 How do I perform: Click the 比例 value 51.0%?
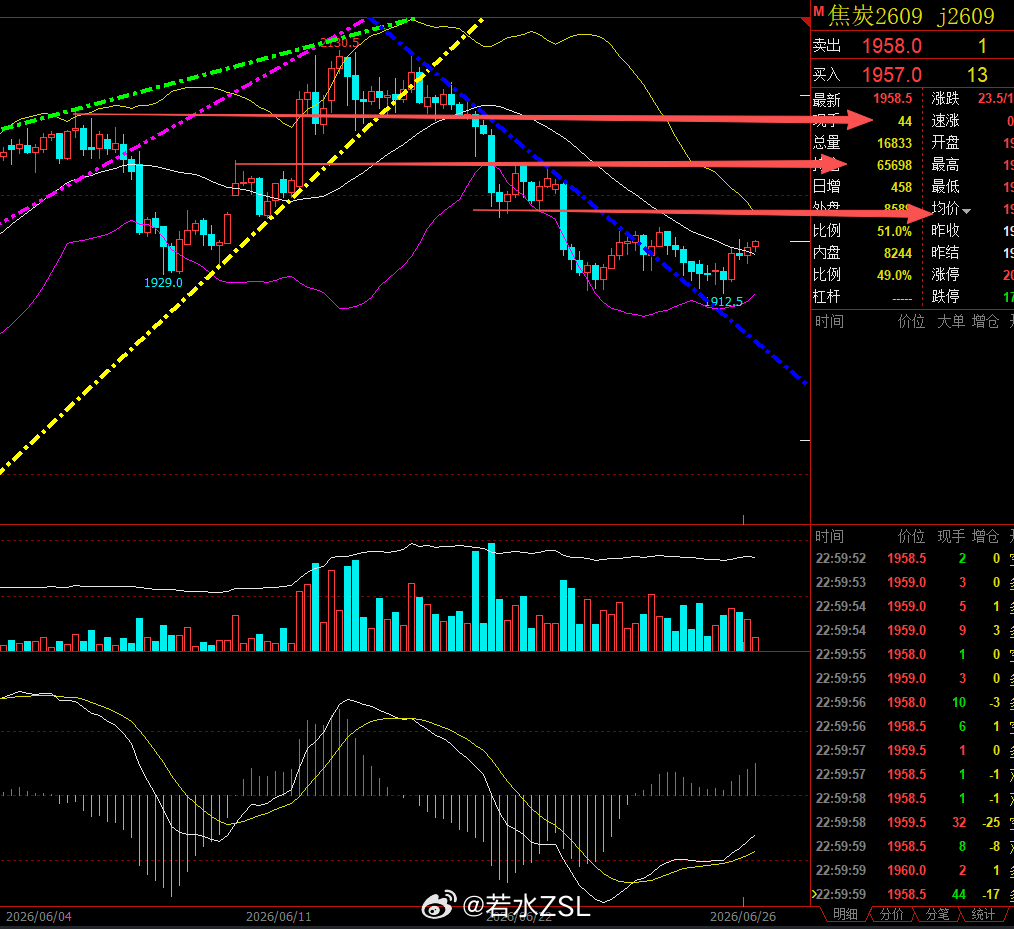894,231
